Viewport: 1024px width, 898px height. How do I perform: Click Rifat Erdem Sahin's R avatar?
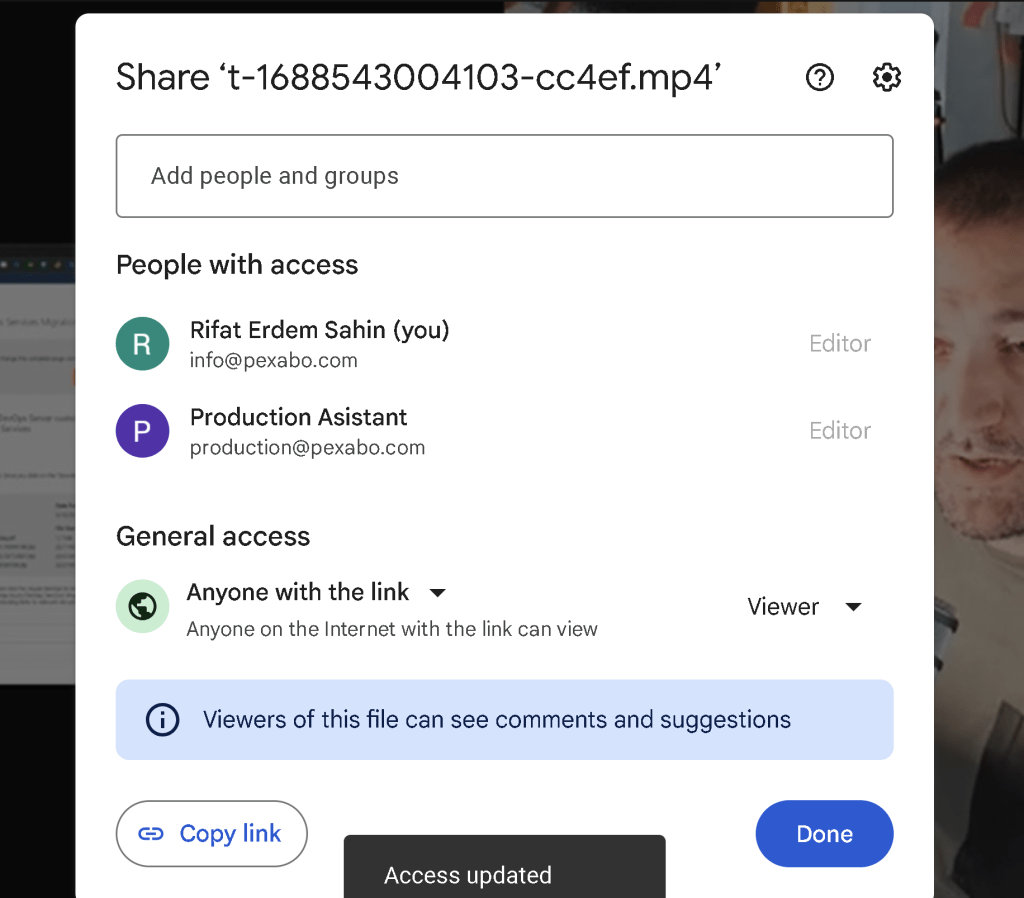coord(142,344)
